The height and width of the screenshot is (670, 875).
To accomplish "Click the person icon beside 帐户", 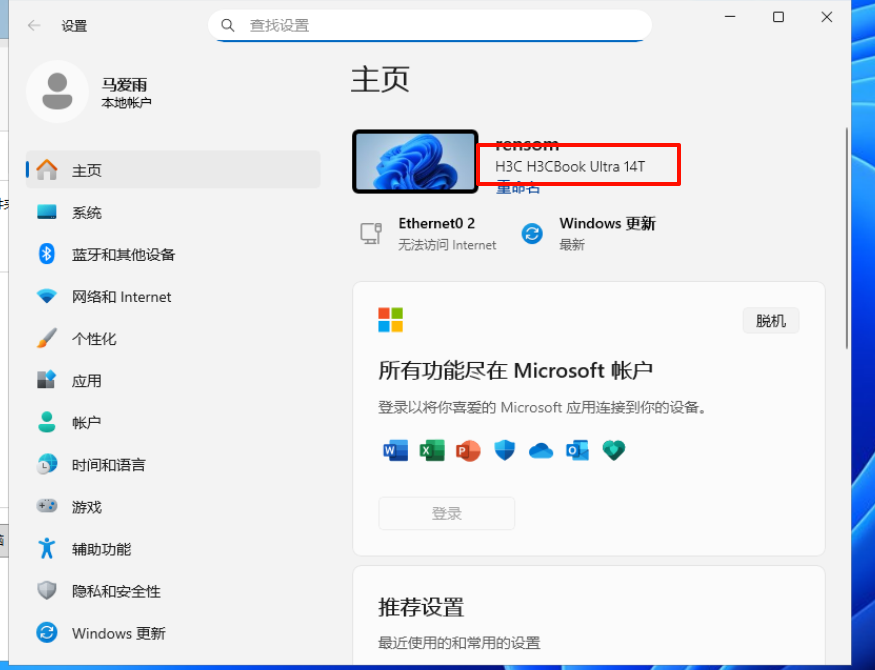I will tap(47, 422).
